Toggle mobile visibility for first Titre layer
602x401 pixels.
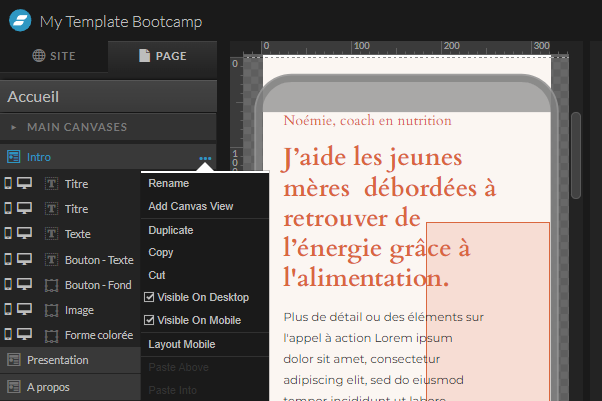[x=8, y=183]
